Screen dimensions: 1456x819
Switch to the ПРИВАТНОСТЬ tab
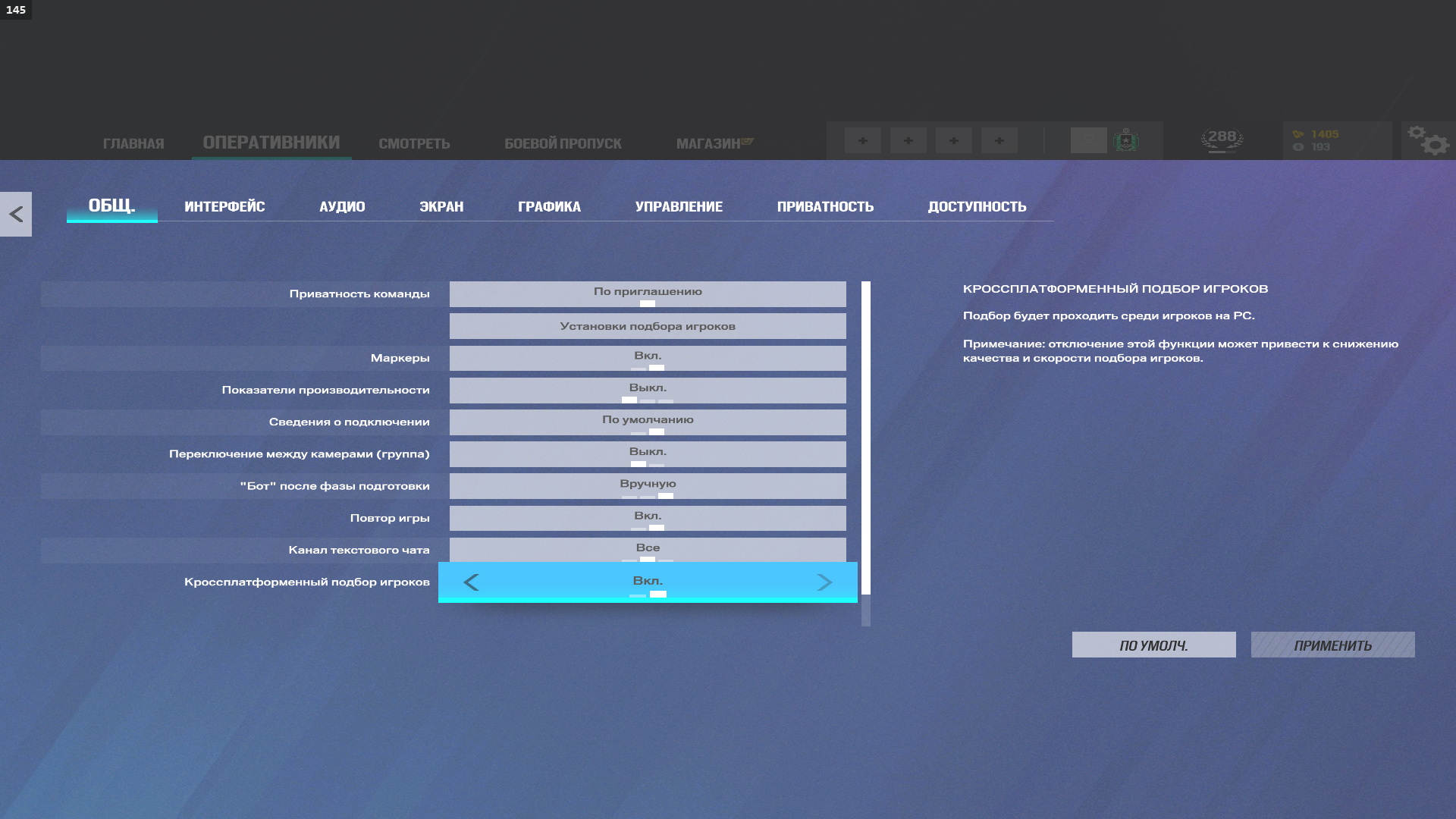click(825, 206)
